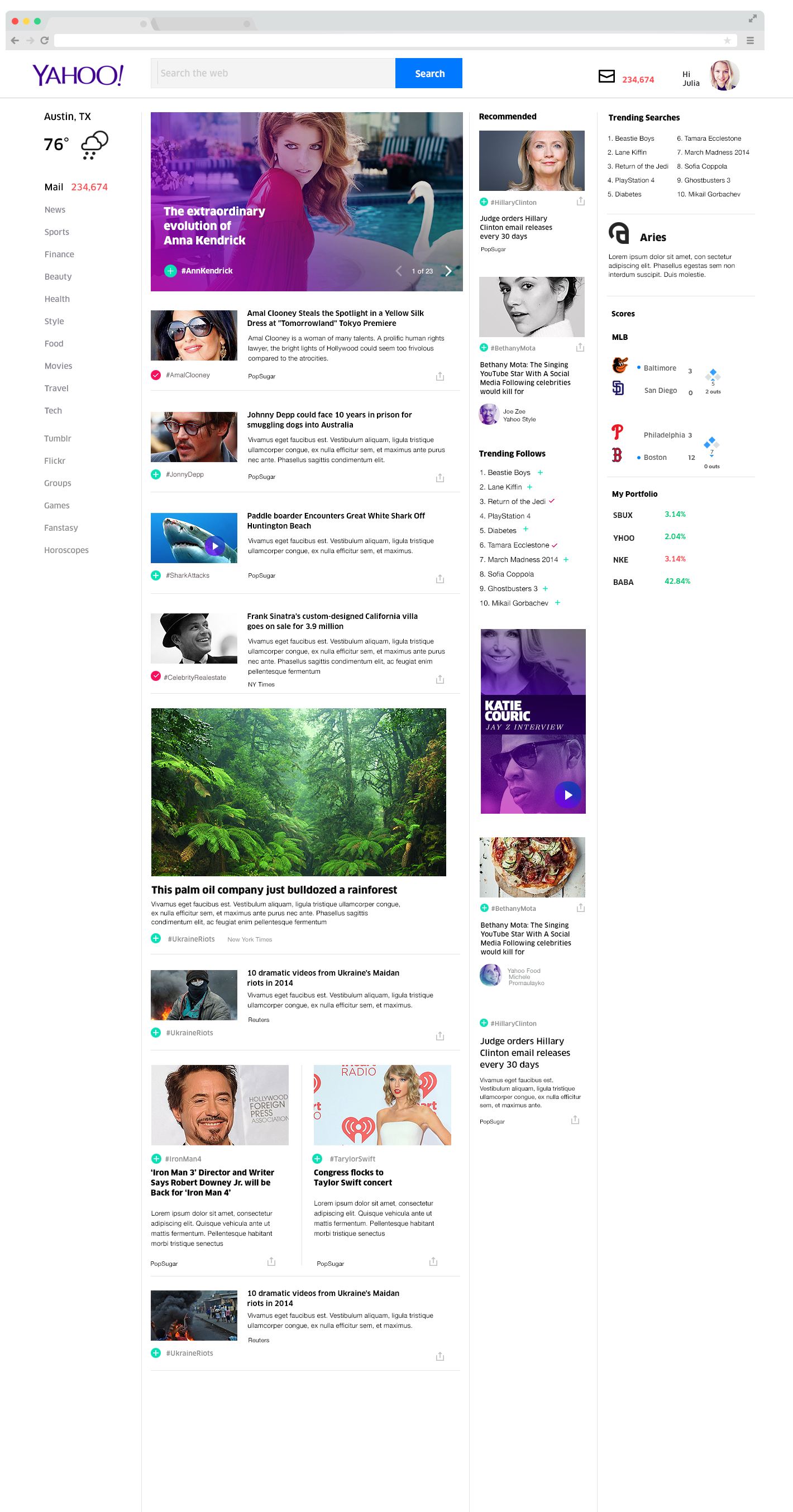
Task: Click the Baltimore Orioles team logo
Action: [620, 365]
